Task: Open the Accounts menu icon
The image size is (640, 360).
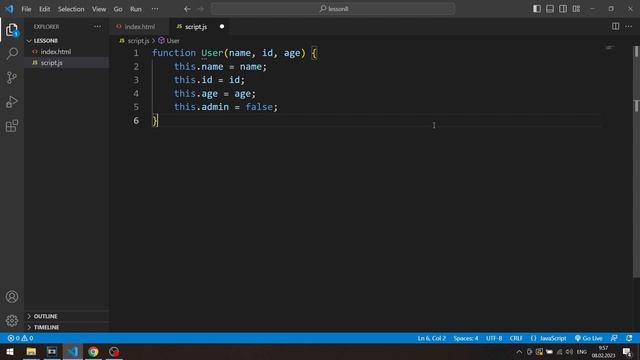Action: tap(12, 297)
